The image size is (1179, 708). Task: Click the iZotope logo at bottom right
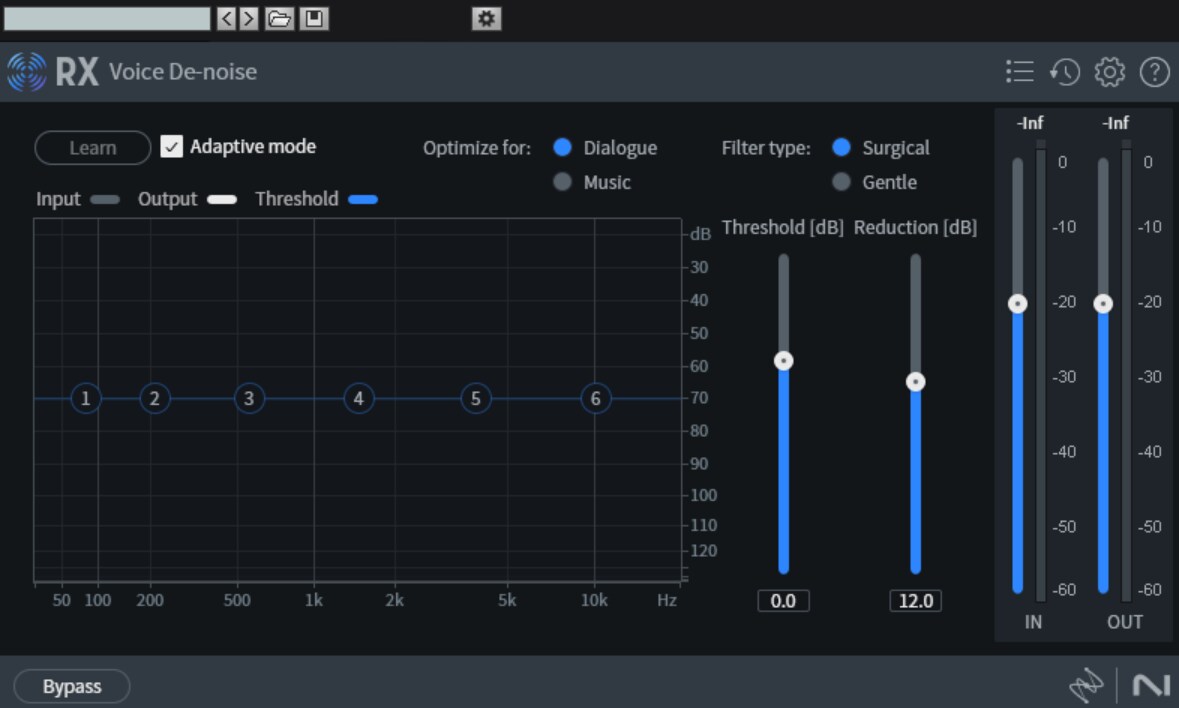point(1086,685)
